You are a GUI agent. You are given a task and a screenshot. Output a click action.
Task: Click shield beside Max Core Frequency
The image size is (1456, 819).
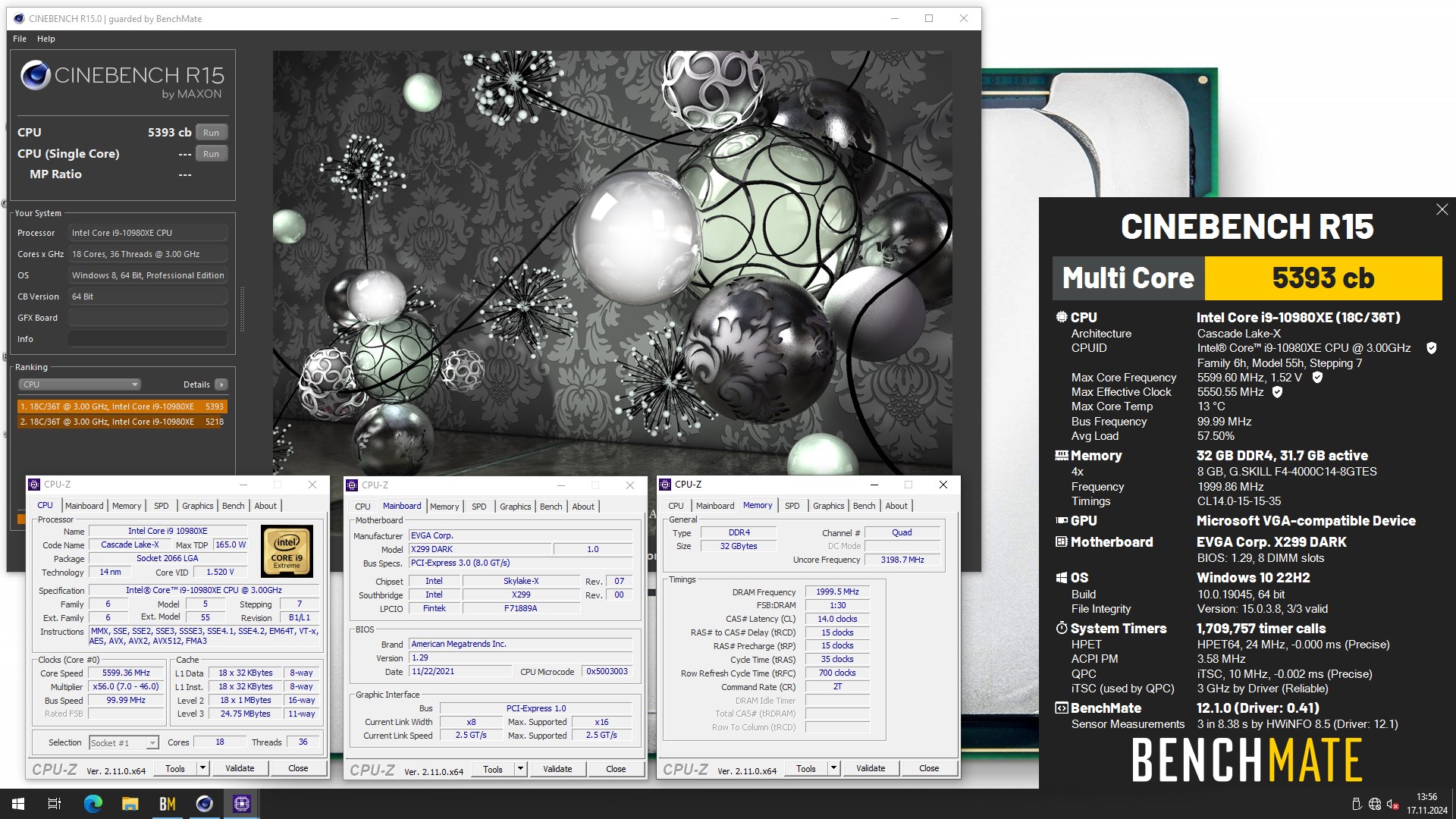click(1317, 378)
